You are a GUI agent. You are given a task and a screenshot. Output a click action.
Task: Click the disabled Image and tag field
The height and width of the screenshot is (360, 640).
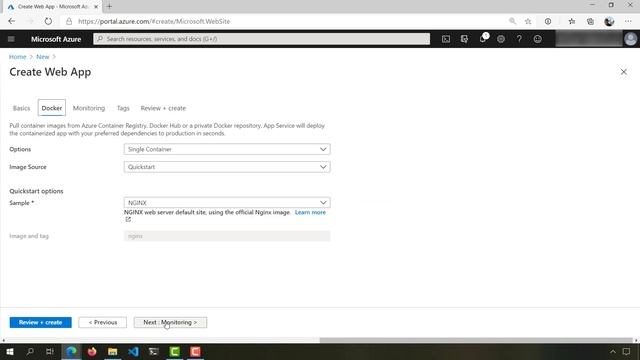227,236
